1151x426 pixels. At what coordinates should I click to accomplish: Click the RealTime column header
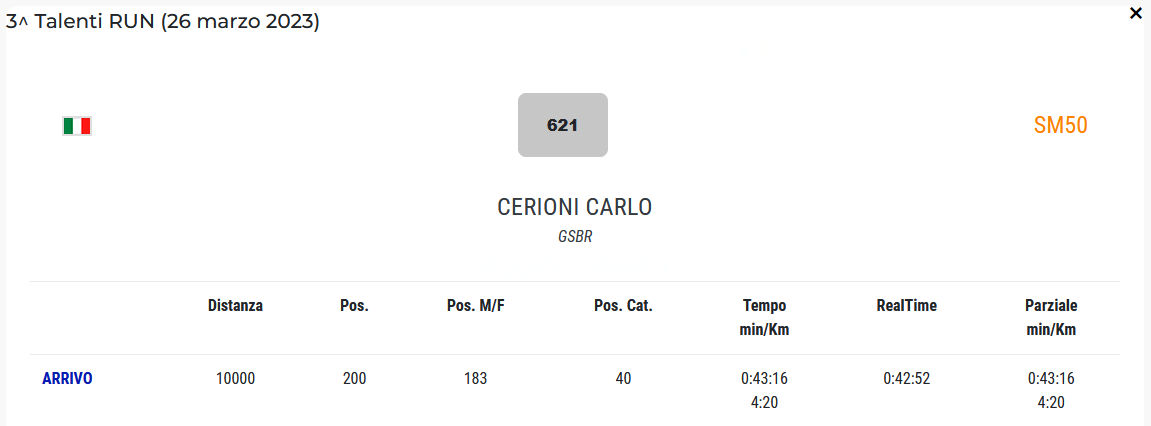tap(906, 306)
